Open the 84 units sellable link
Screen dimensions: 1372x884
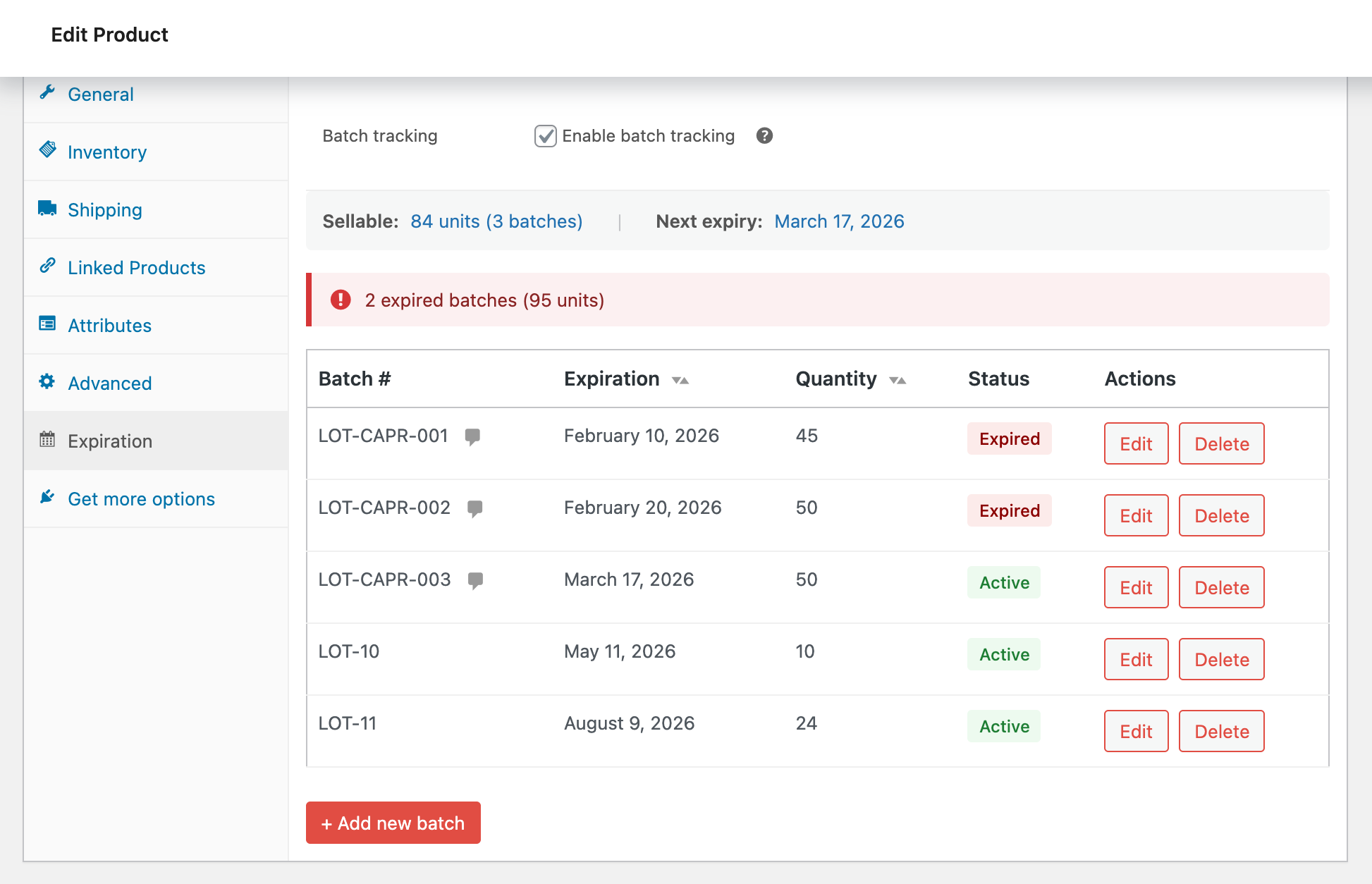click(x=496, y=221)
